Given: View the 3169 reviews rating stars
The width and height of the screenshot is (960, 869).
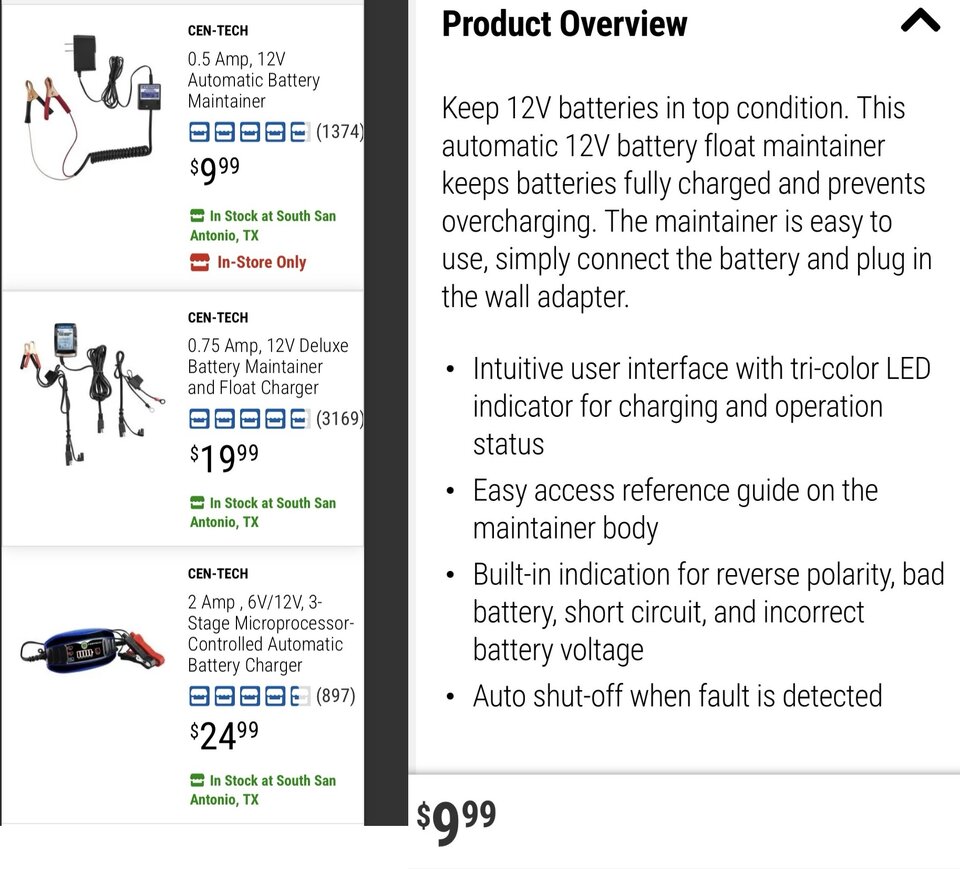Looking at the screenshot, I should click(249, 419).
